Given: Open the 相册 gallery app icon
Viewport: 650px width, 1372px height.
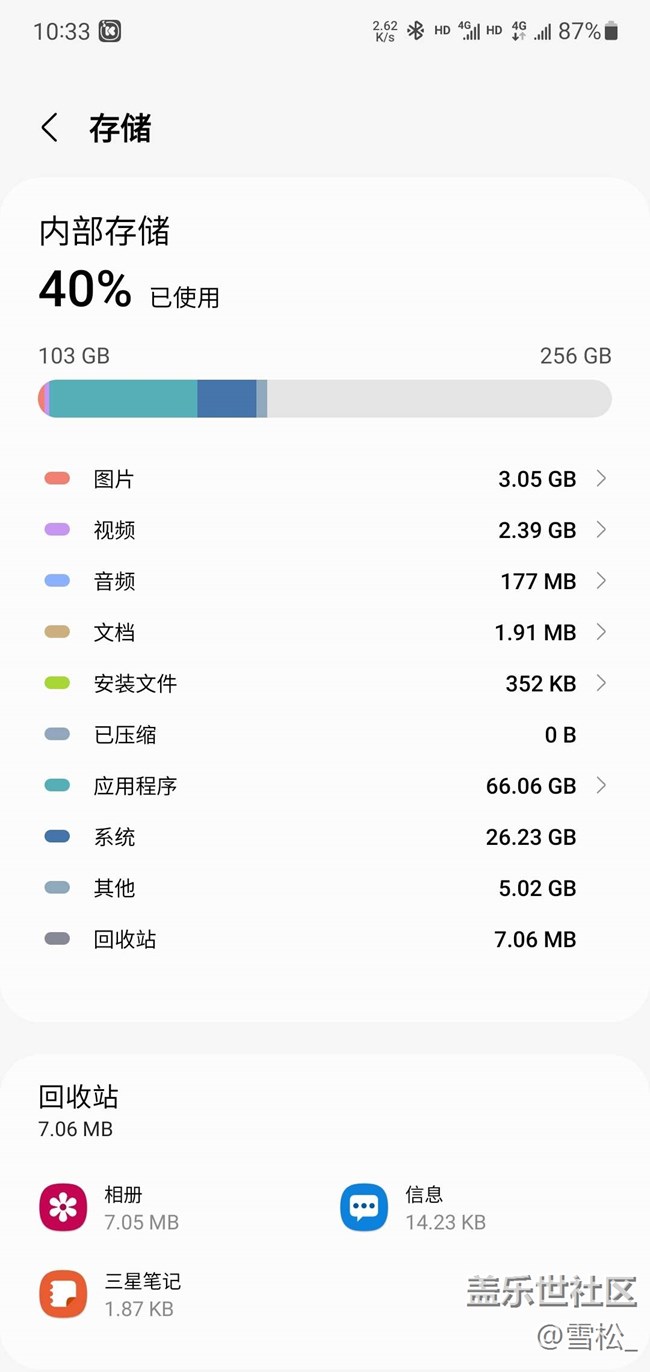Looking at the screenshot, I should point(63,1207).
